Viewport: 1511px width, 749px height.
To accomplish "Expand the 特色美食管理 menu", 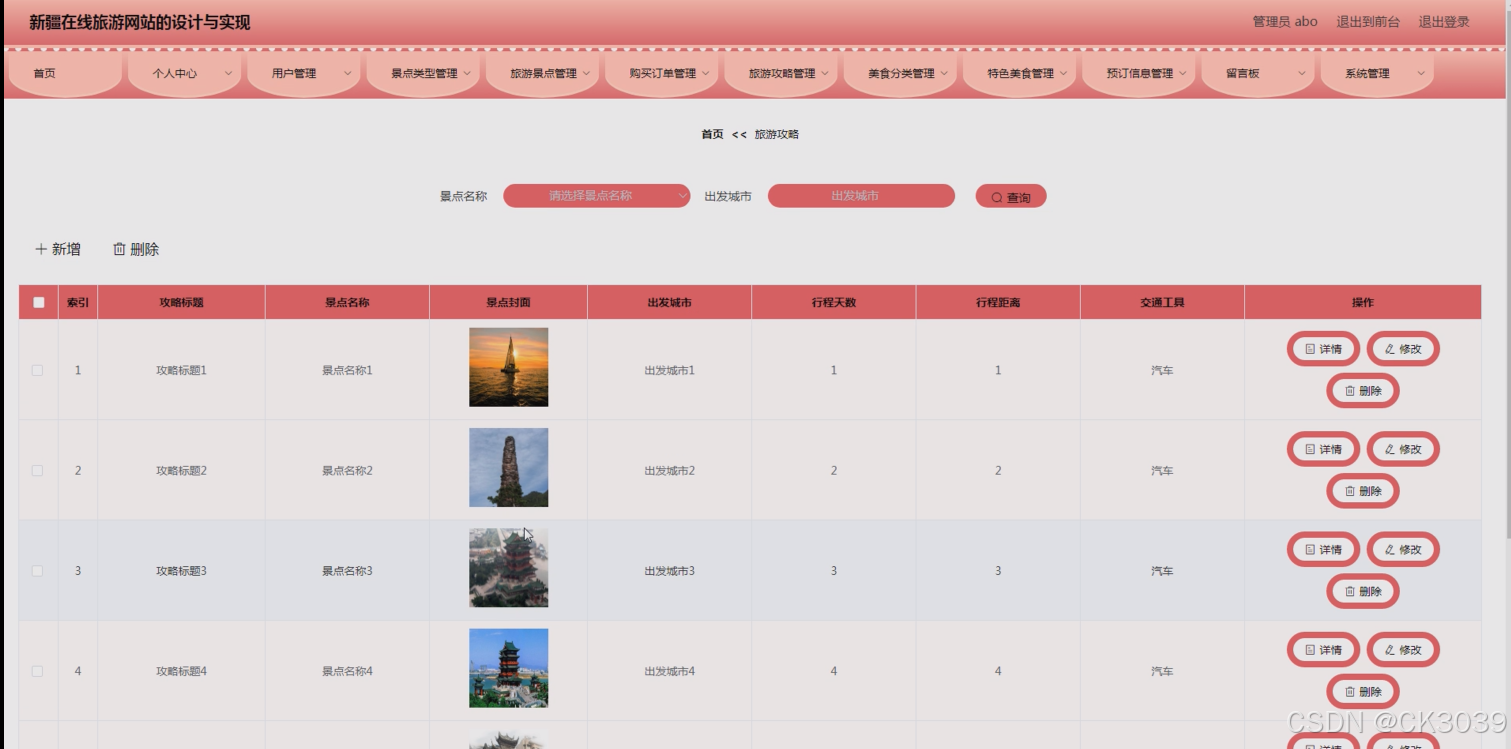I will (1020, 73).
